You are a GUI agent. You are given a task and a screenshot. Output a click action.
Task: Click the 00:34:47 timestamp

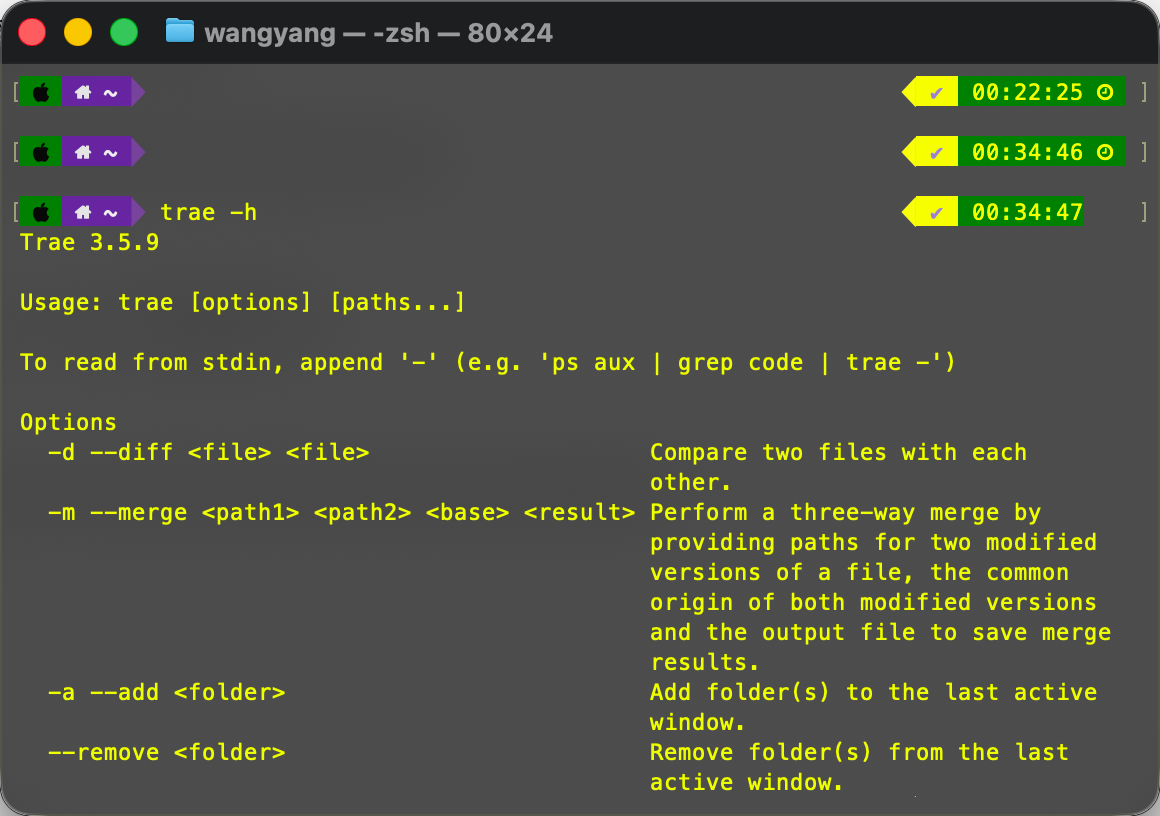pyautogui.click(x=1026, y=213)
